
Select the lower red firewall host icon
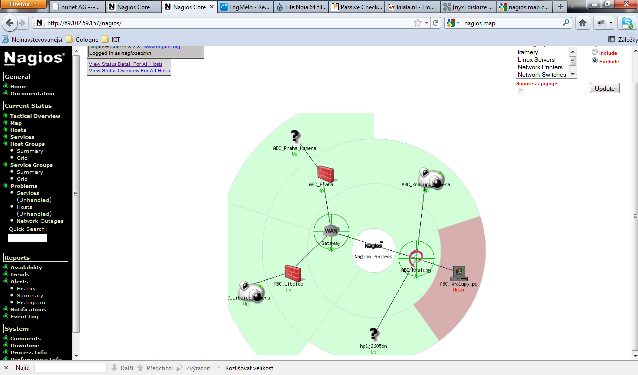[x=293, y=273]
